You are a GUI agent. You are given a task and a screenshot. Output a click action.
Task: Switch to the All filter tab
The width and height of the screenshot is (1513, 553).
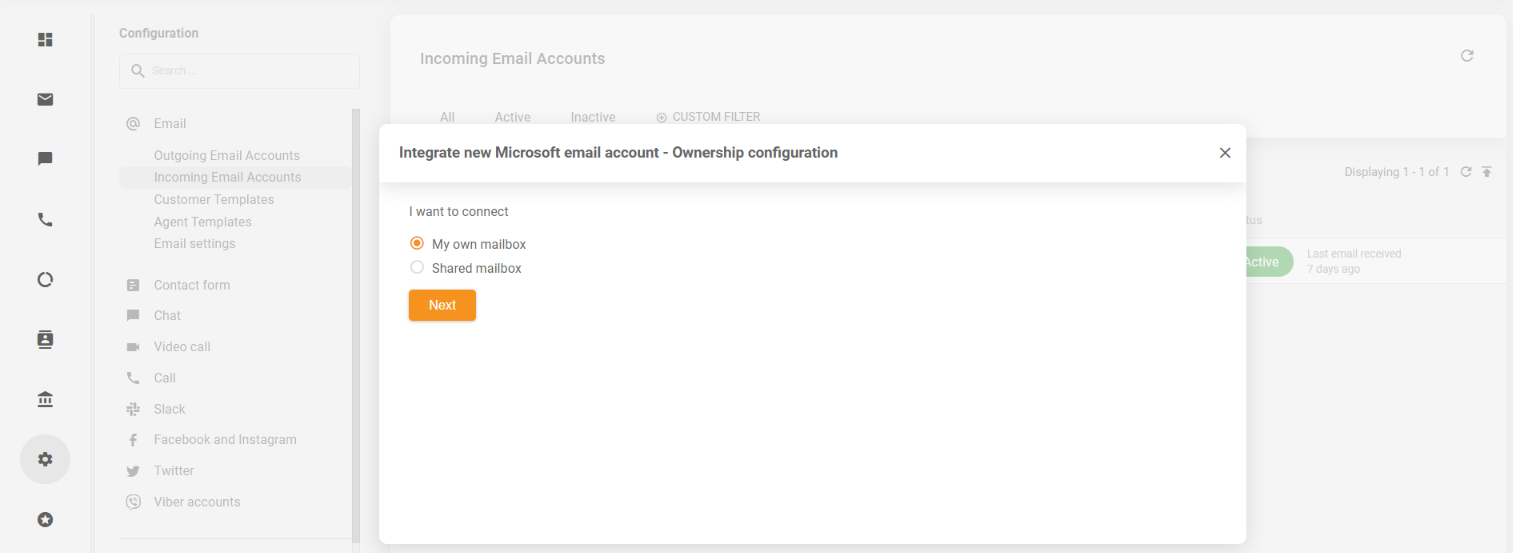pos(447,117)
